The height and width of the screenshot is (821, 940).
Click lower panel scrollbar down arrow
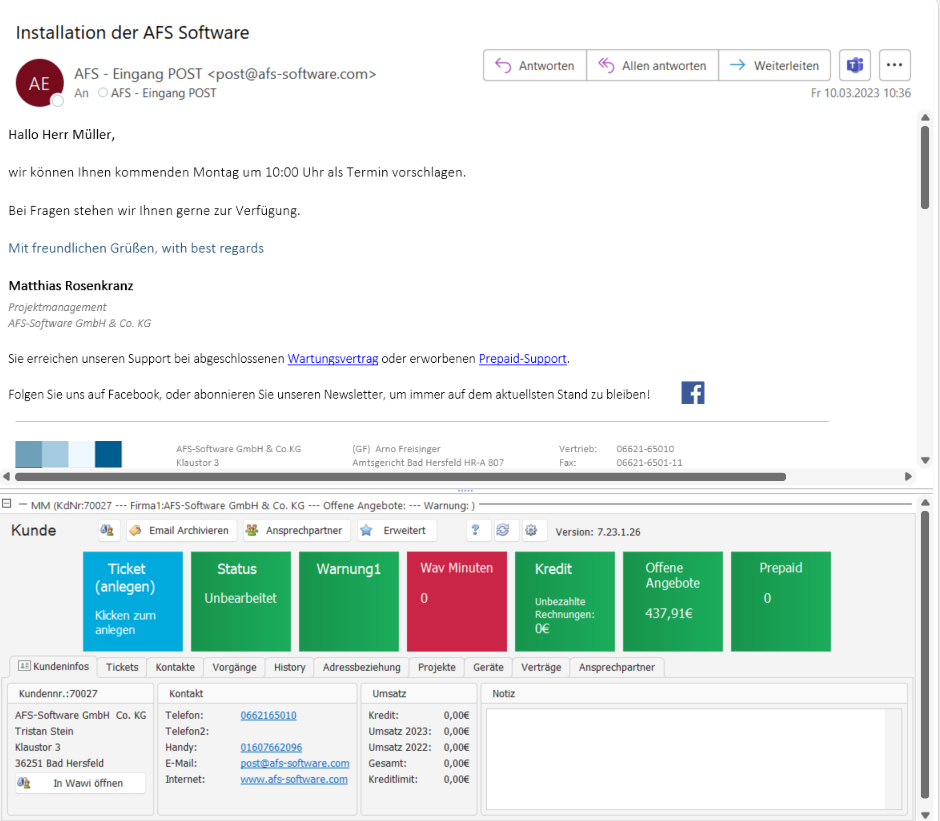[925, 816]
